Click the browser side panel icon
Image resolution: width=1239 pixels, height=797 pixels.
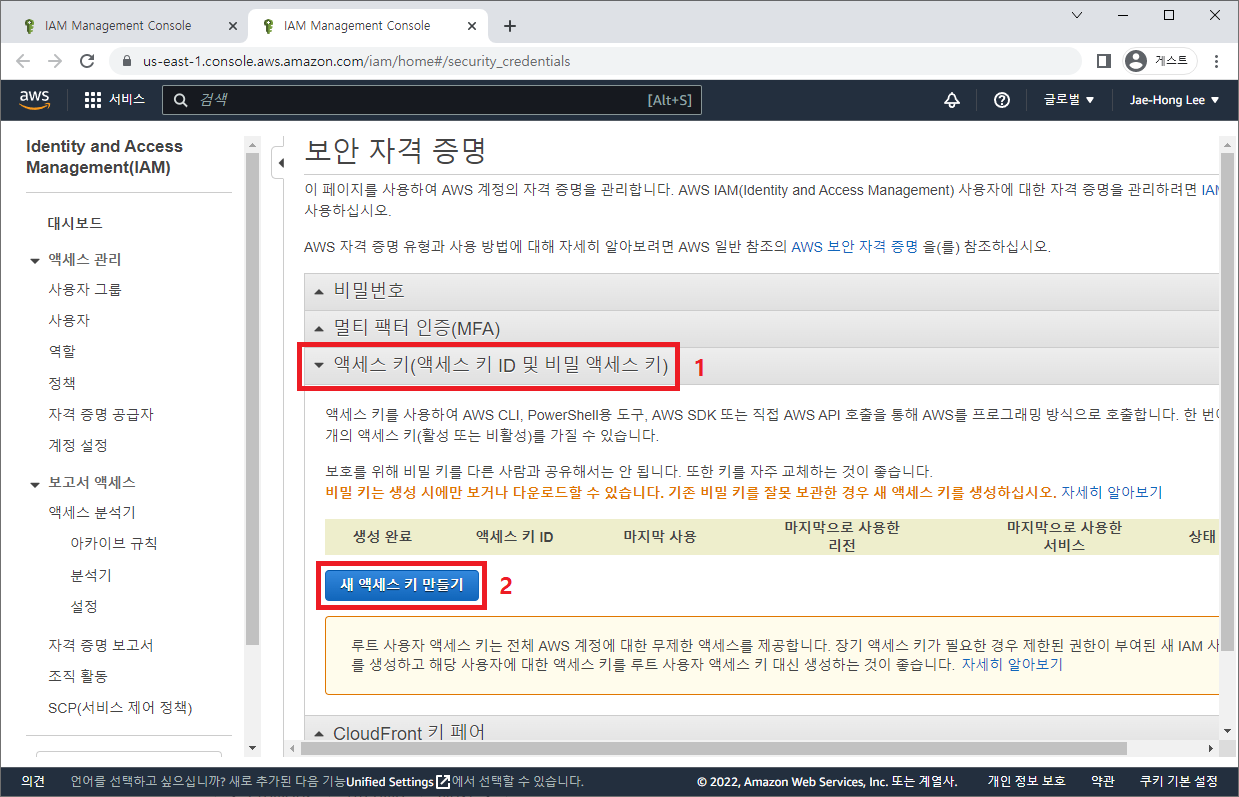pos(1103,61)
